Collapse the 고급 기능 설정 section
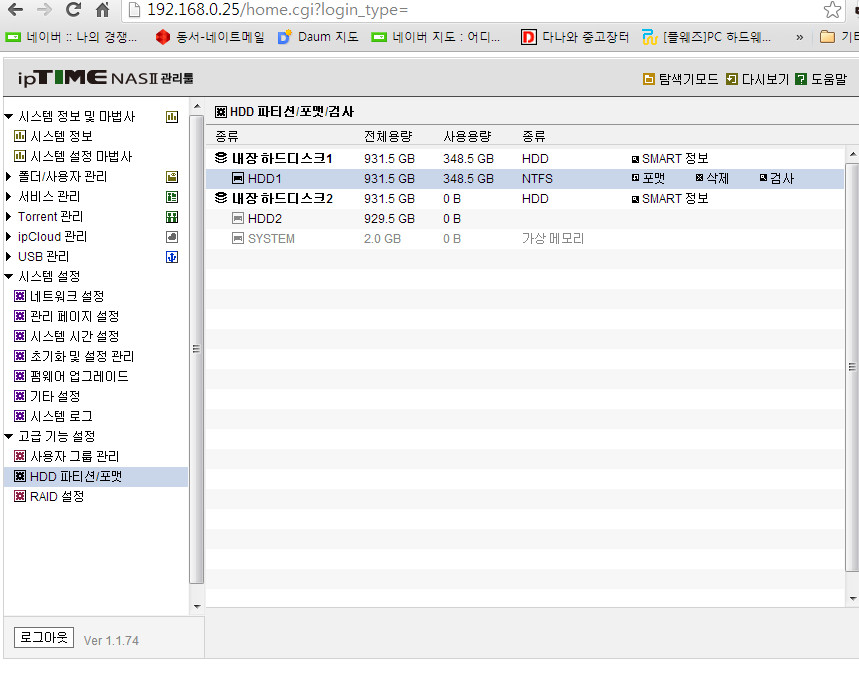The height and width of the screenshot is (679, 859). (8, 436)
